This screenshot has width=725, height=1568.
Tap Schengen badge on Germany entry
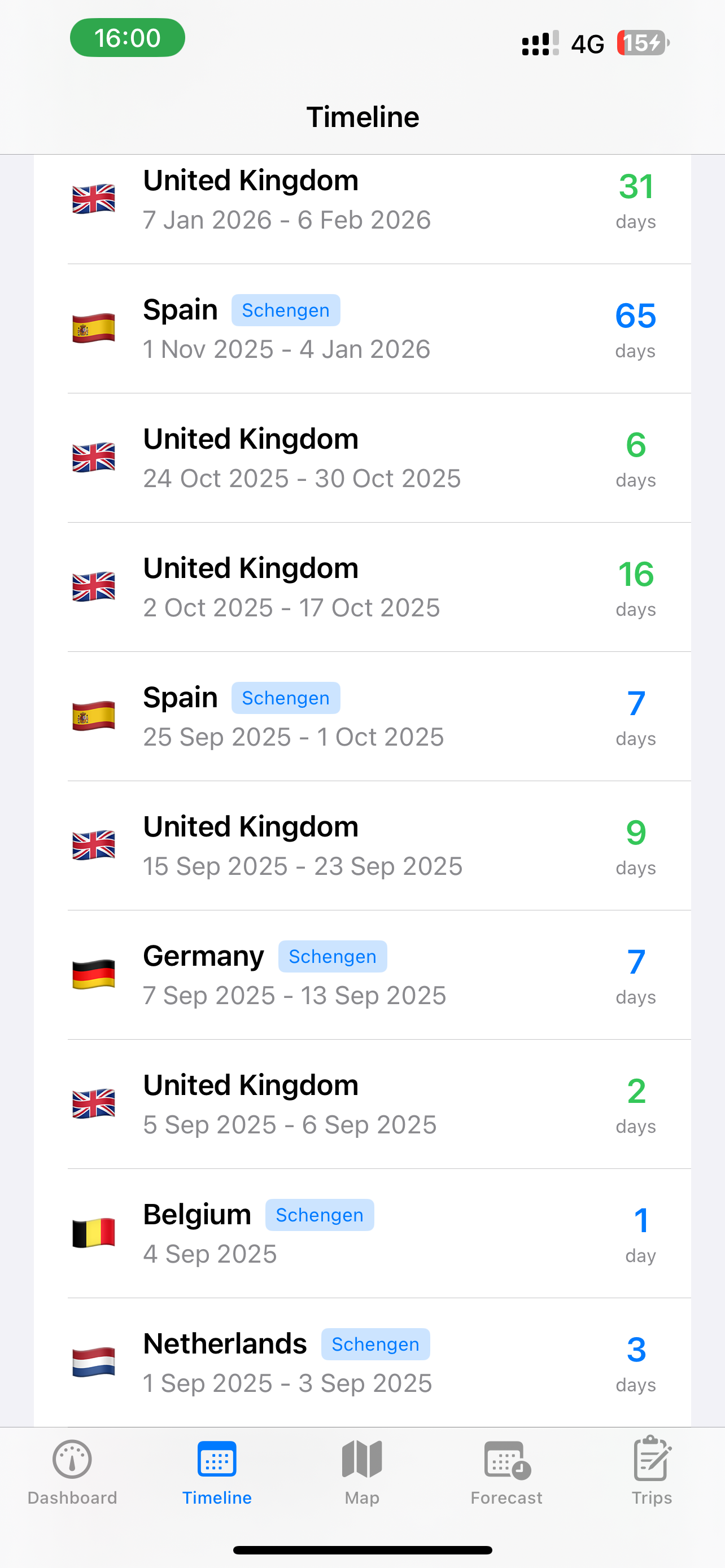[333, 956]
